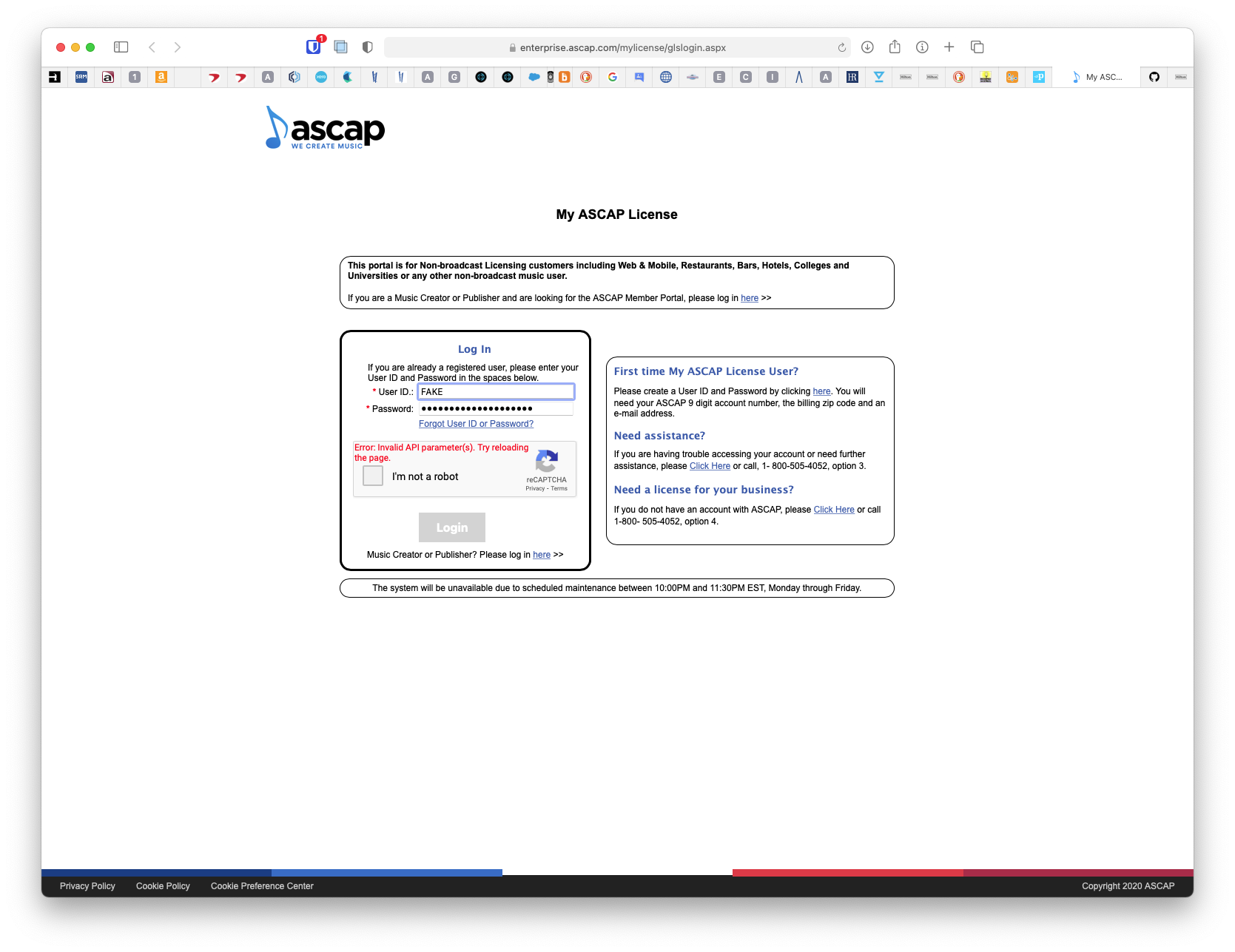Open the Downloads icon in the toolbar
The height and width of the screenshot is (952, 1235).
point(867,47)
